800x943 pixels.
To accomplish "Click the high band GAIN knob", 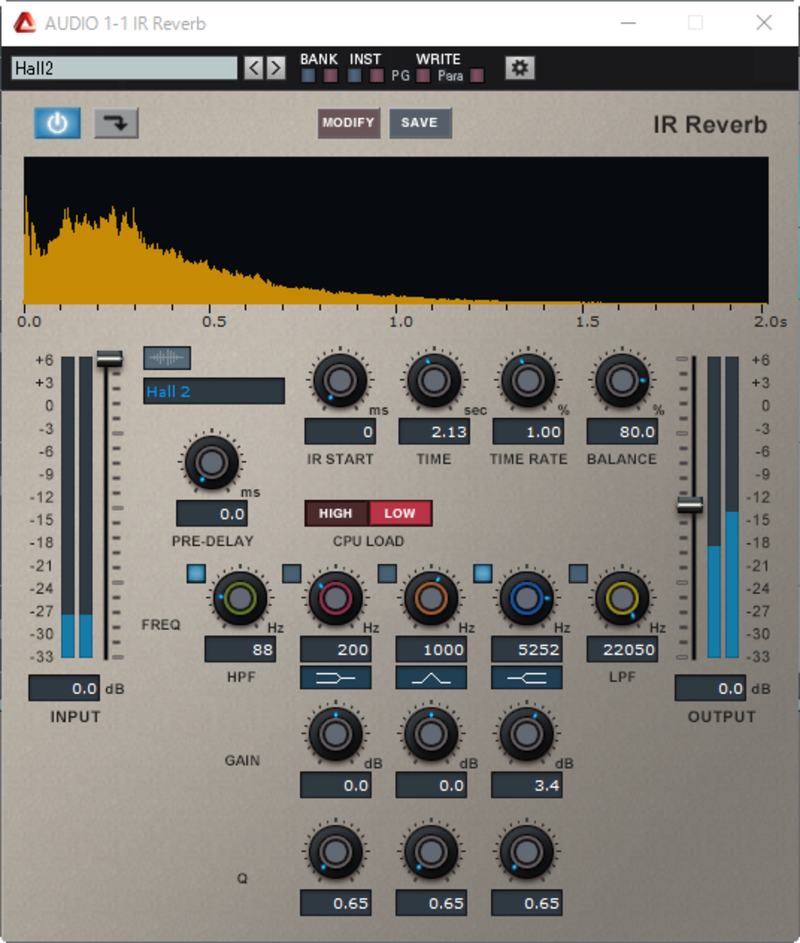I will tap(526, 734).
